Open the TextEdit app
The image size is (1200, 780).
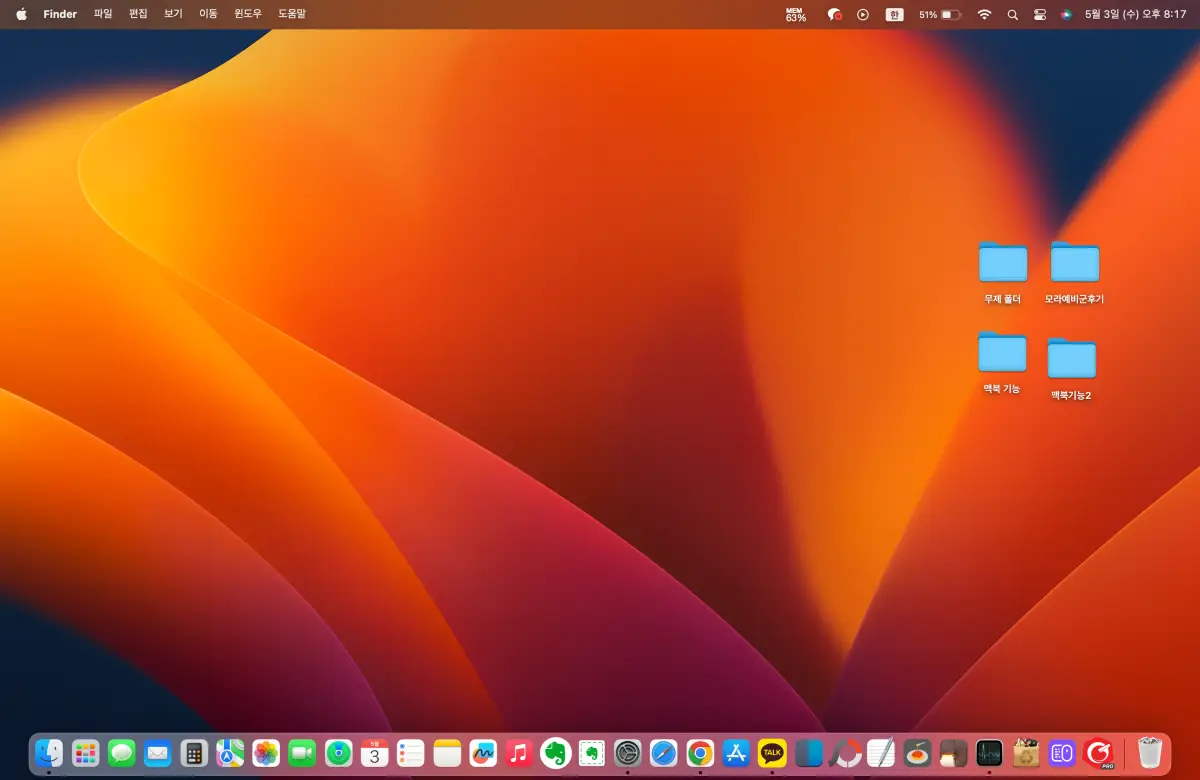click(881, 753)
